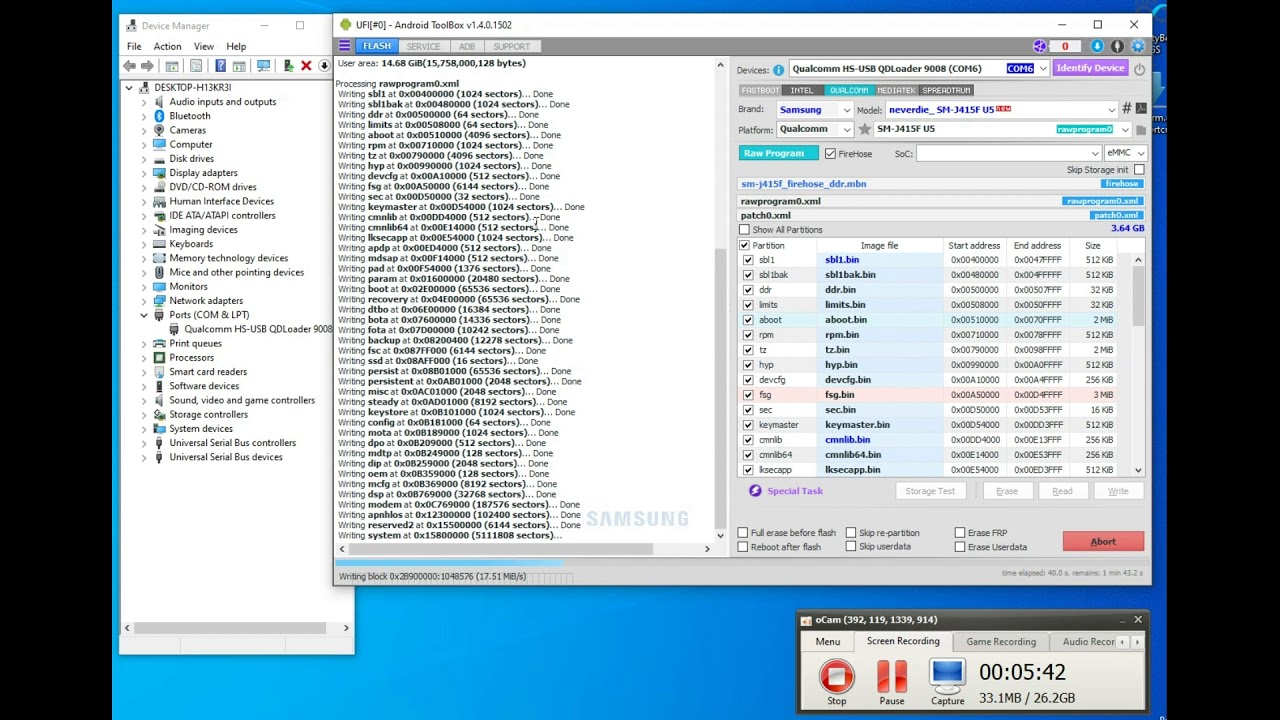Open the Game Recording tab in oCam
Viewport: 1280px width, 720px height.
(1001, 641)
